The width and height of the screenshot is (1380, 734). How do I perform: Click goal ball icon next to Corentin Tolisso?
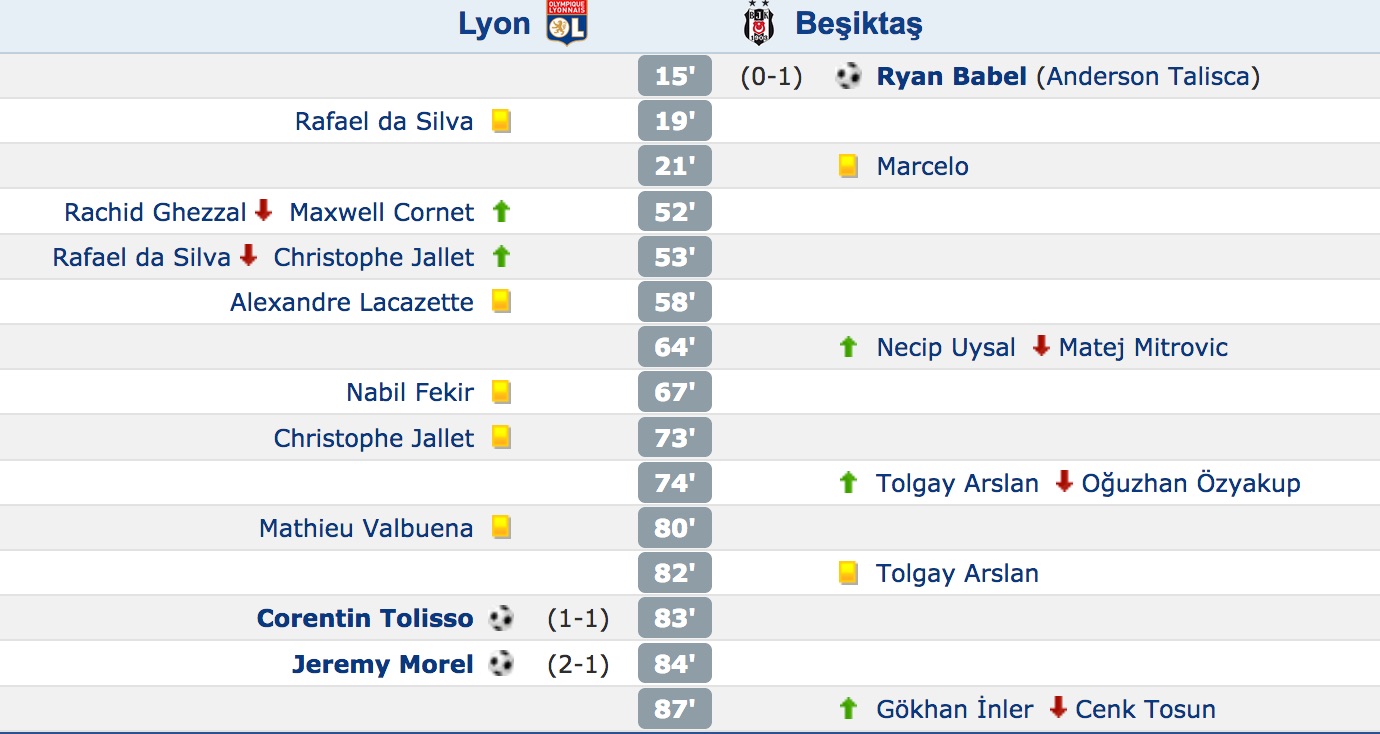tap(501, 618)
